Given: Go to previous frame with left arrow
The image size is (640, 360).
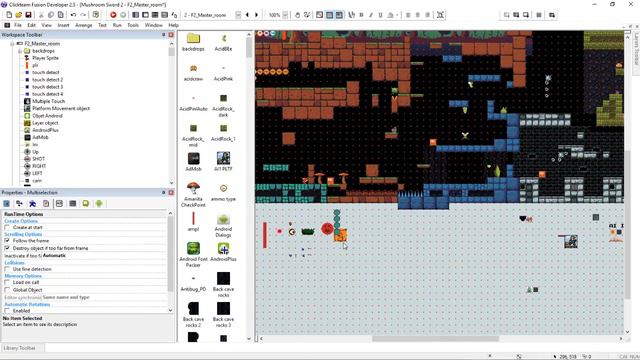Looking at the screenshot, I should click(x=247, y=15).
